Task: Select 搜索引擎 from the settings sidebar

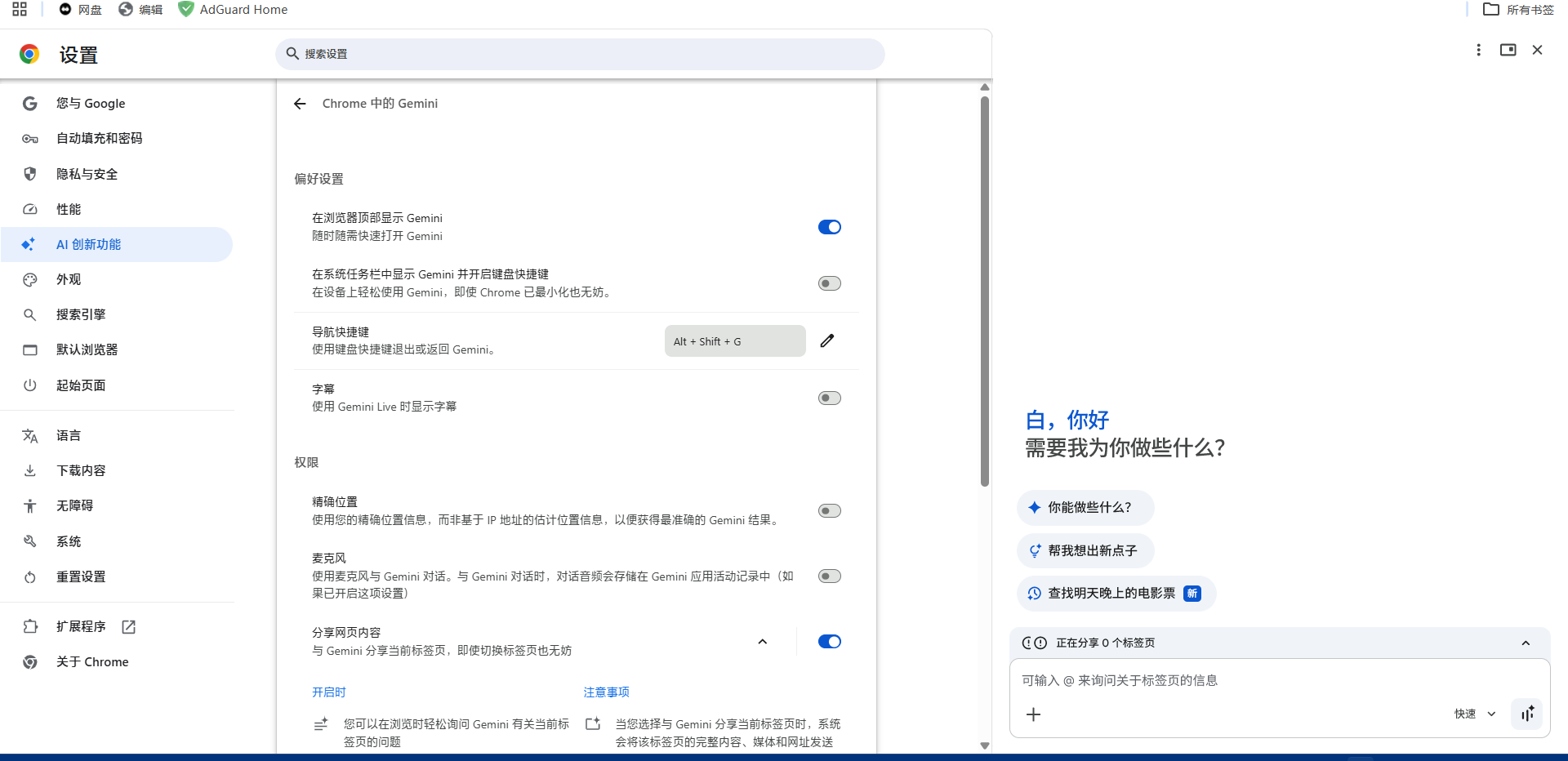Action: tap(80, 314)
